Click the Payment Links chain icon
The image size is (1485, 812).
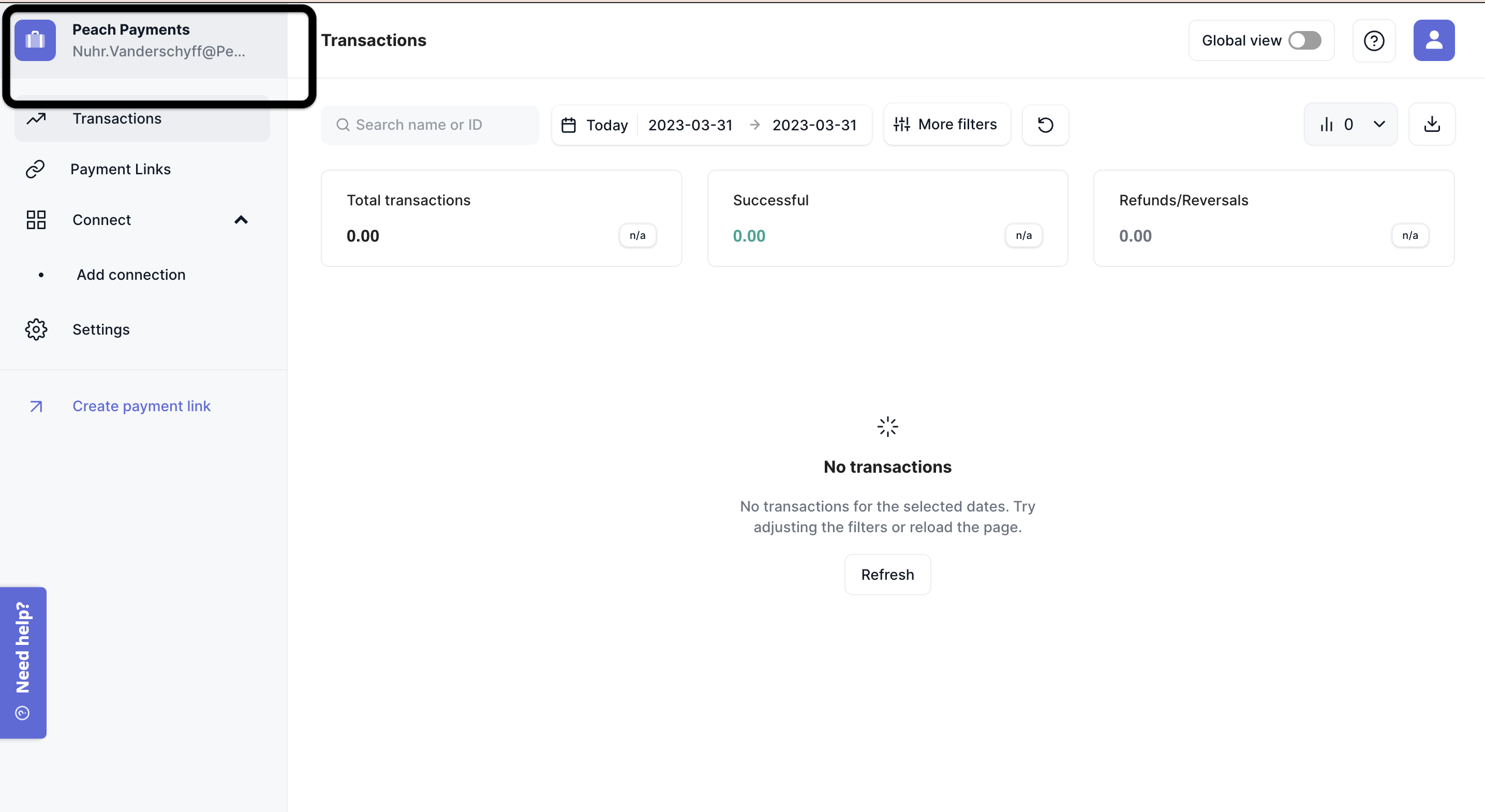(x=35, y=170)
